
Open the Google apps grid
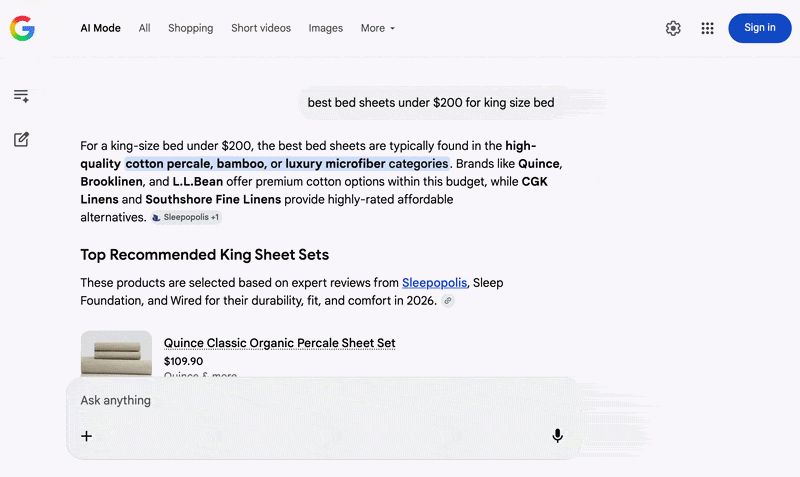(707, 28)
